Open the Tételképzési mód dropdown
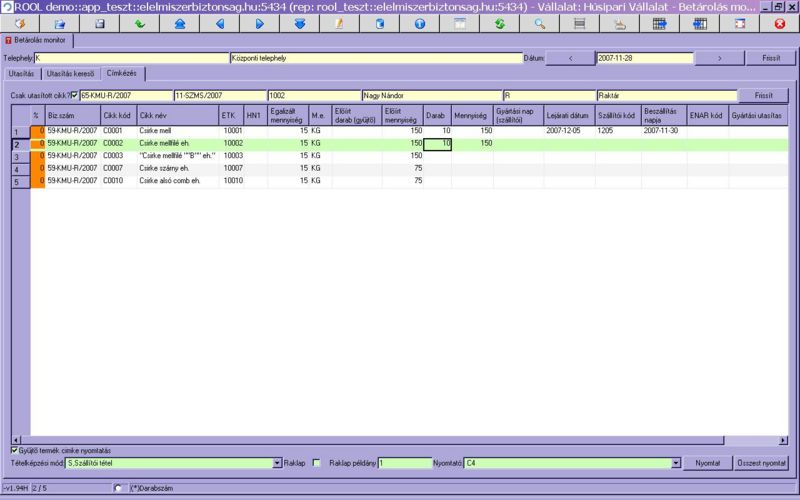The image size is (800, 500). (276, 464)
